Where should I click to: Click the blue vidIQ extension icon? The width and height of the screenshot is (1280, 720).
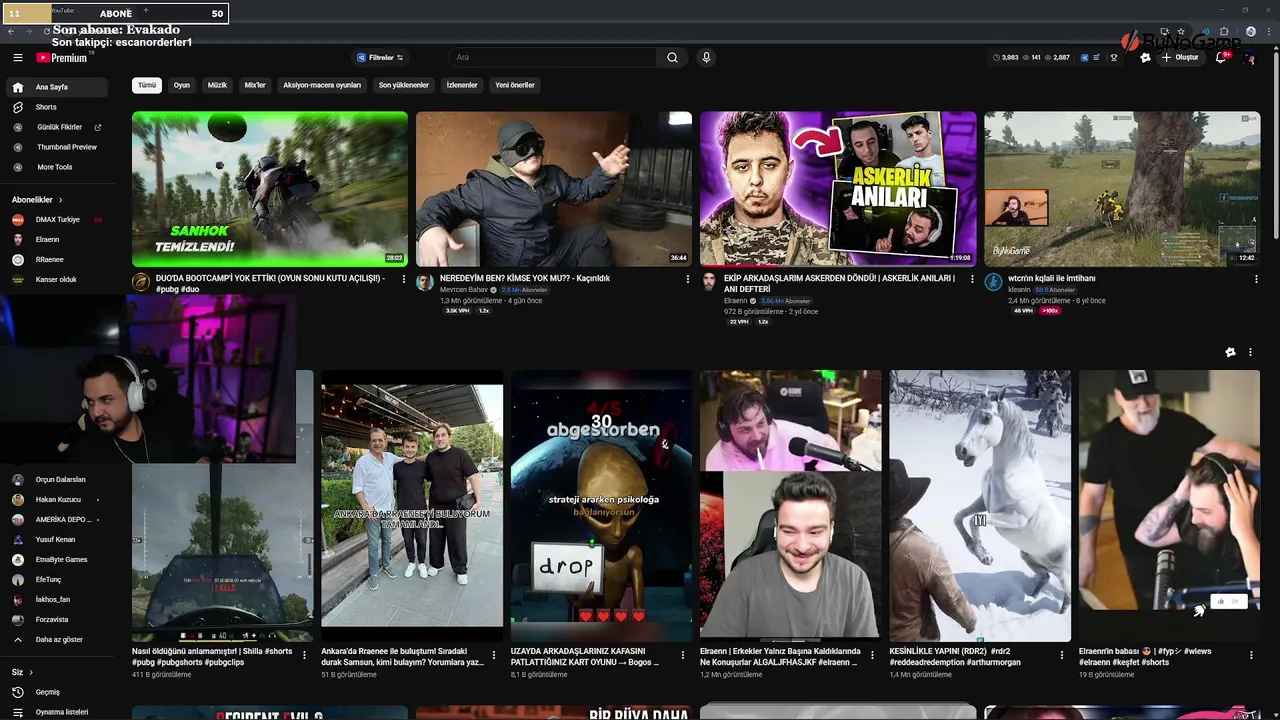click(1085, 58)
